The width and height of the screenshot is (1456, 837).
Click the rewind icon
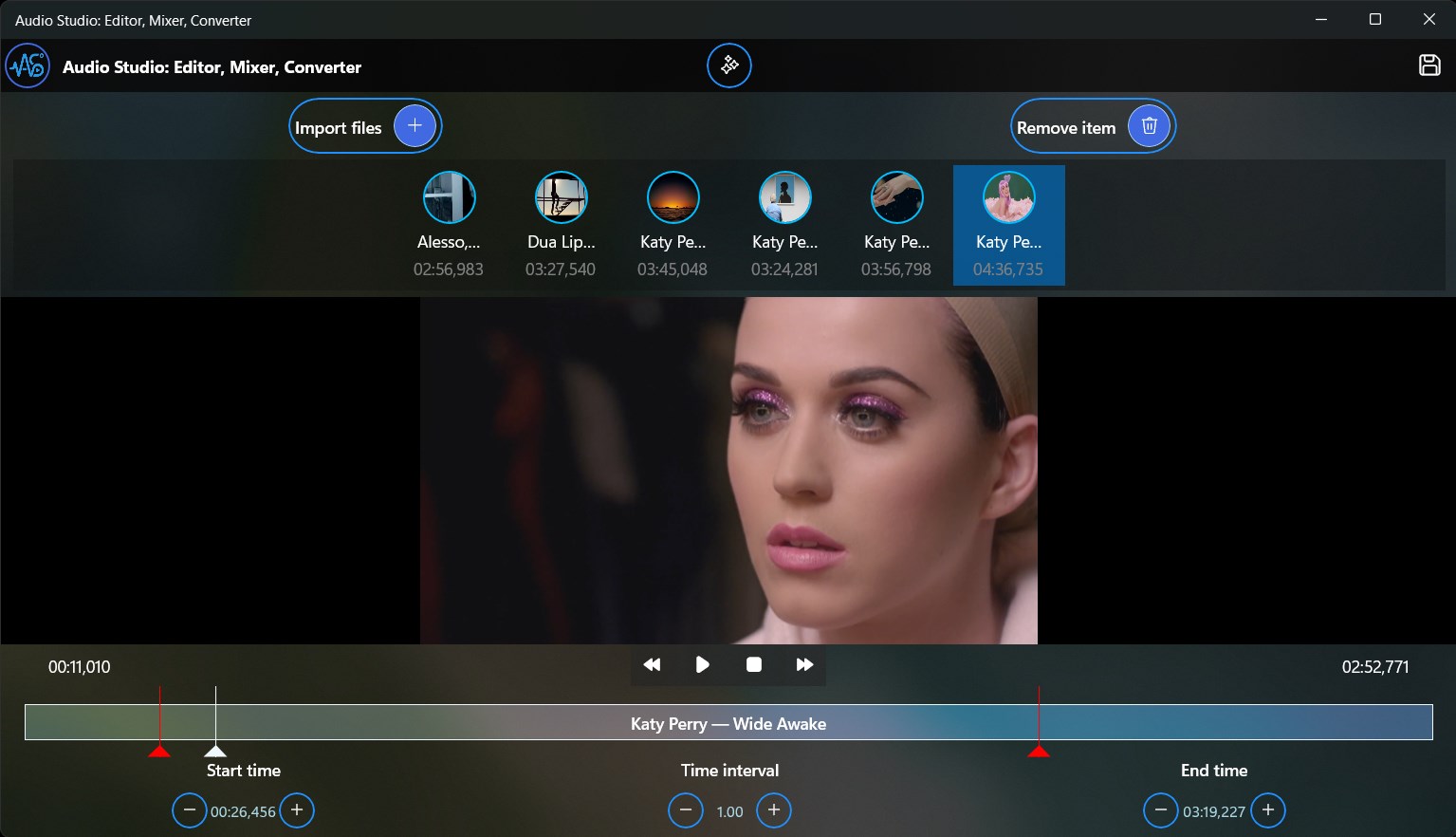click(652, 664)
